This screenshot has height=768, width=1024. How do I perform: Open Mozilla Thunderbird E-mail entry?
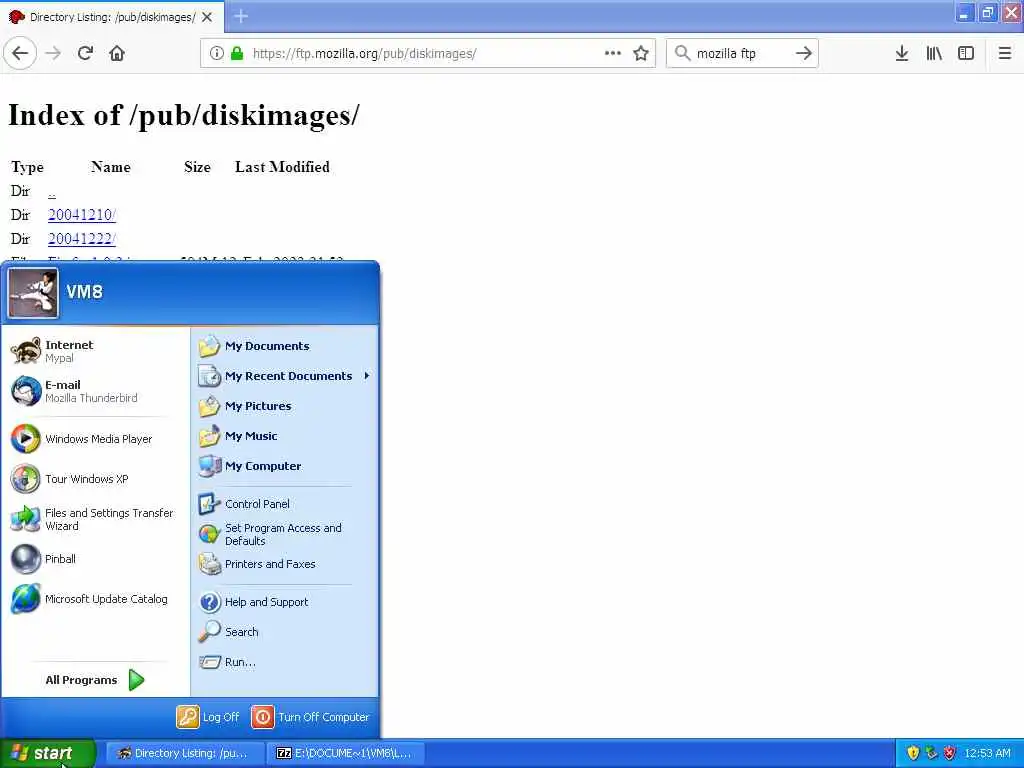point(95,391)
